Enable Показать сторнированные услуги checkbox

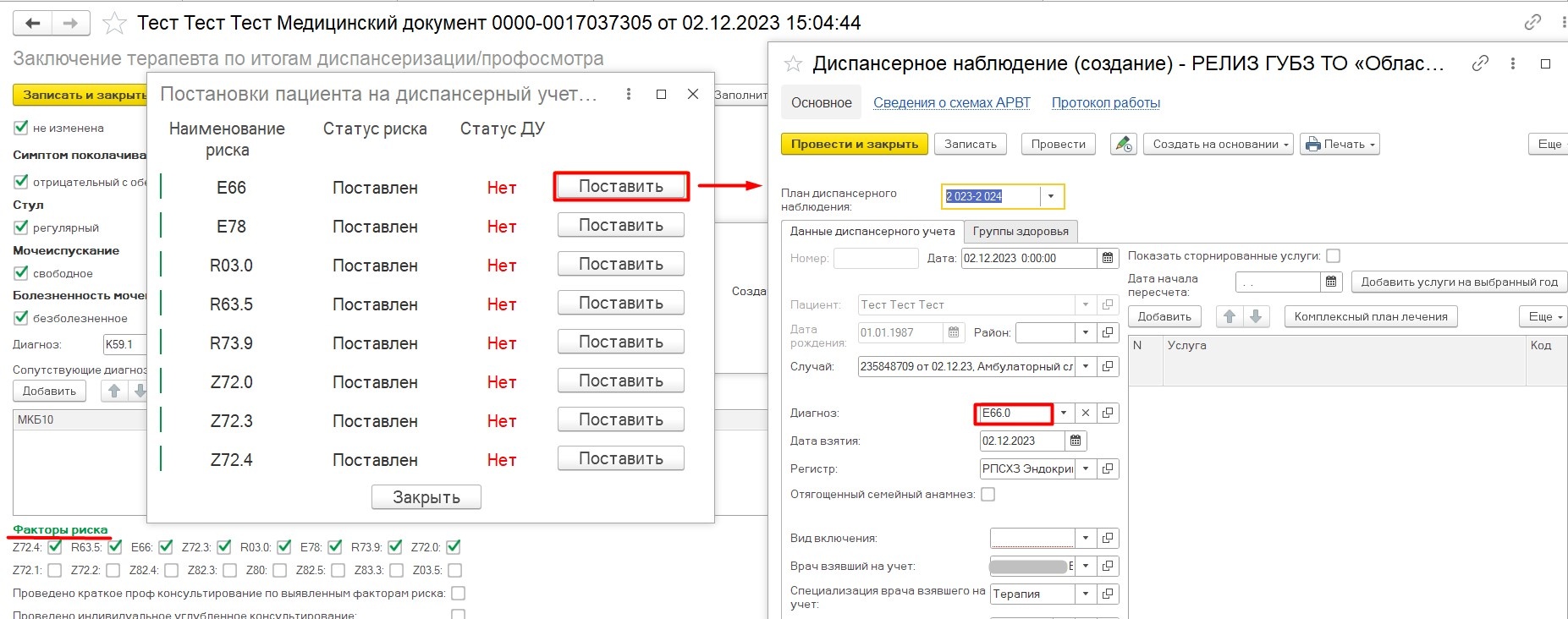pyautogui.click(x=1333, y=256)
